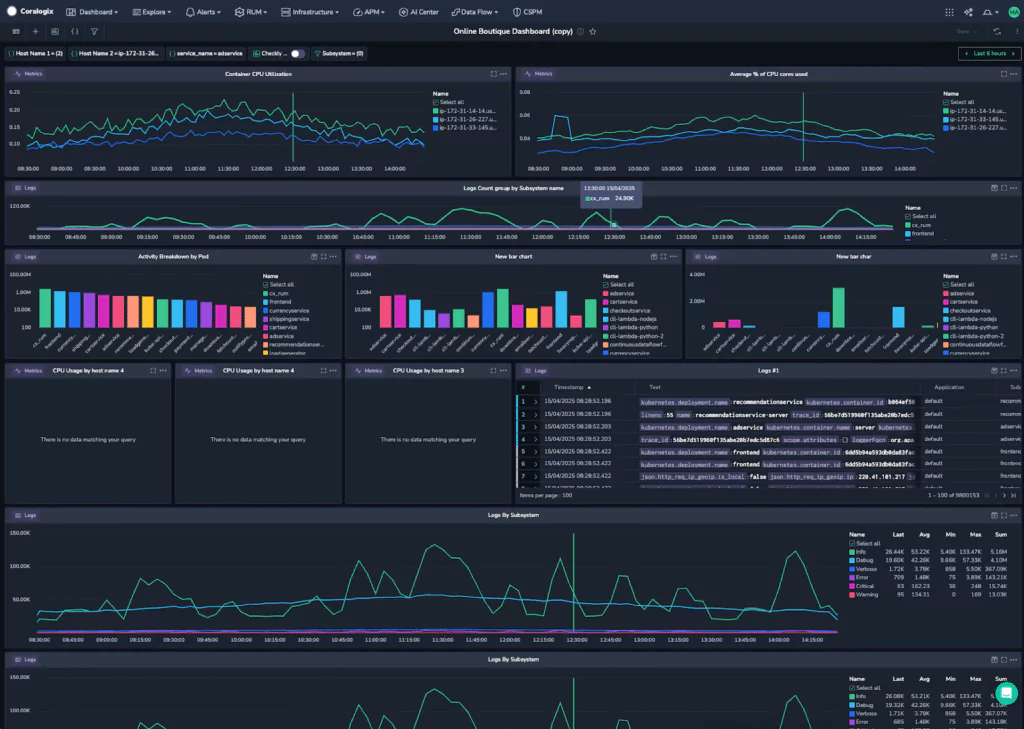Open the Subsystem filter dropdown
Image resolution: width=1024 pixels, height=729 pixels.
pos(339,53)
